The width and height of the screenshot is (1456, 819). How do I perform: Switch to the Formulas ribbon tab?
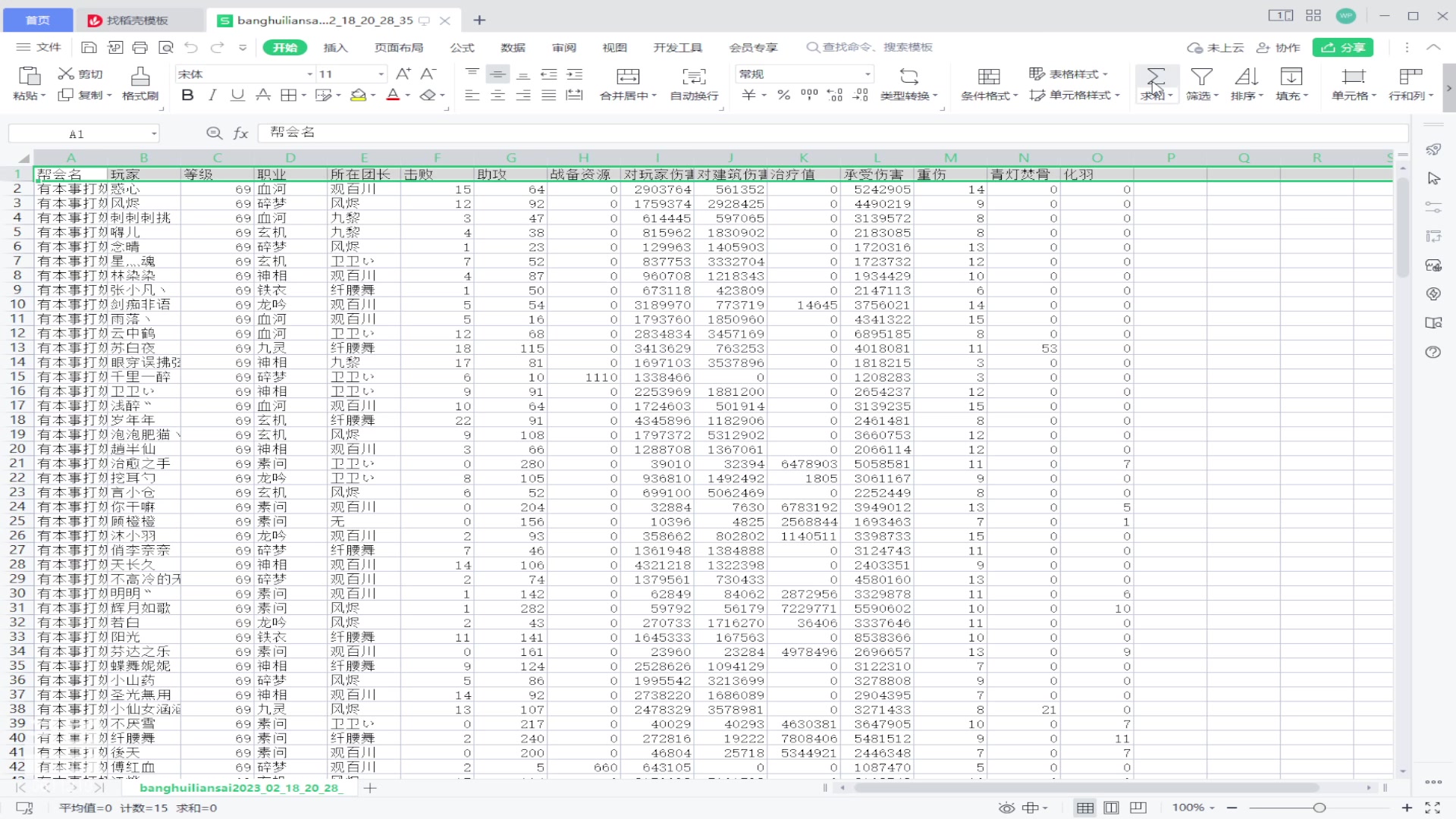(x=462, y=48)
